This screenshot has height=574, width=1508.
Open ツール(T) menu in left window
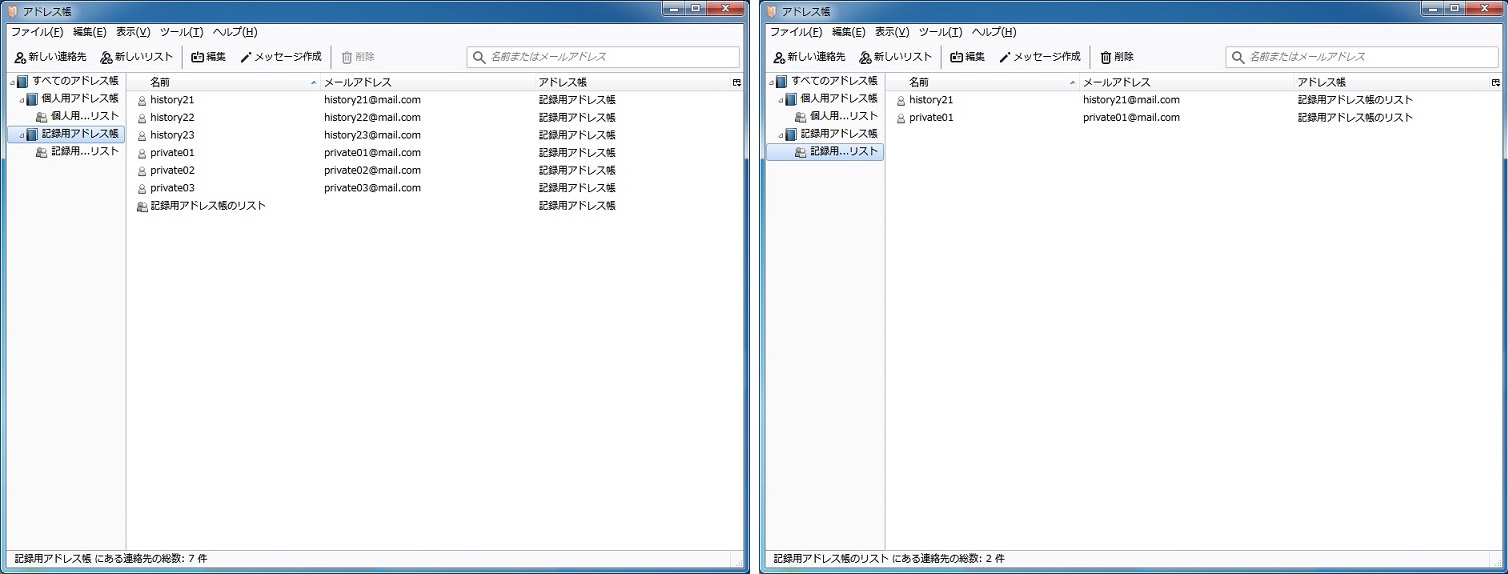coord(181,32)
